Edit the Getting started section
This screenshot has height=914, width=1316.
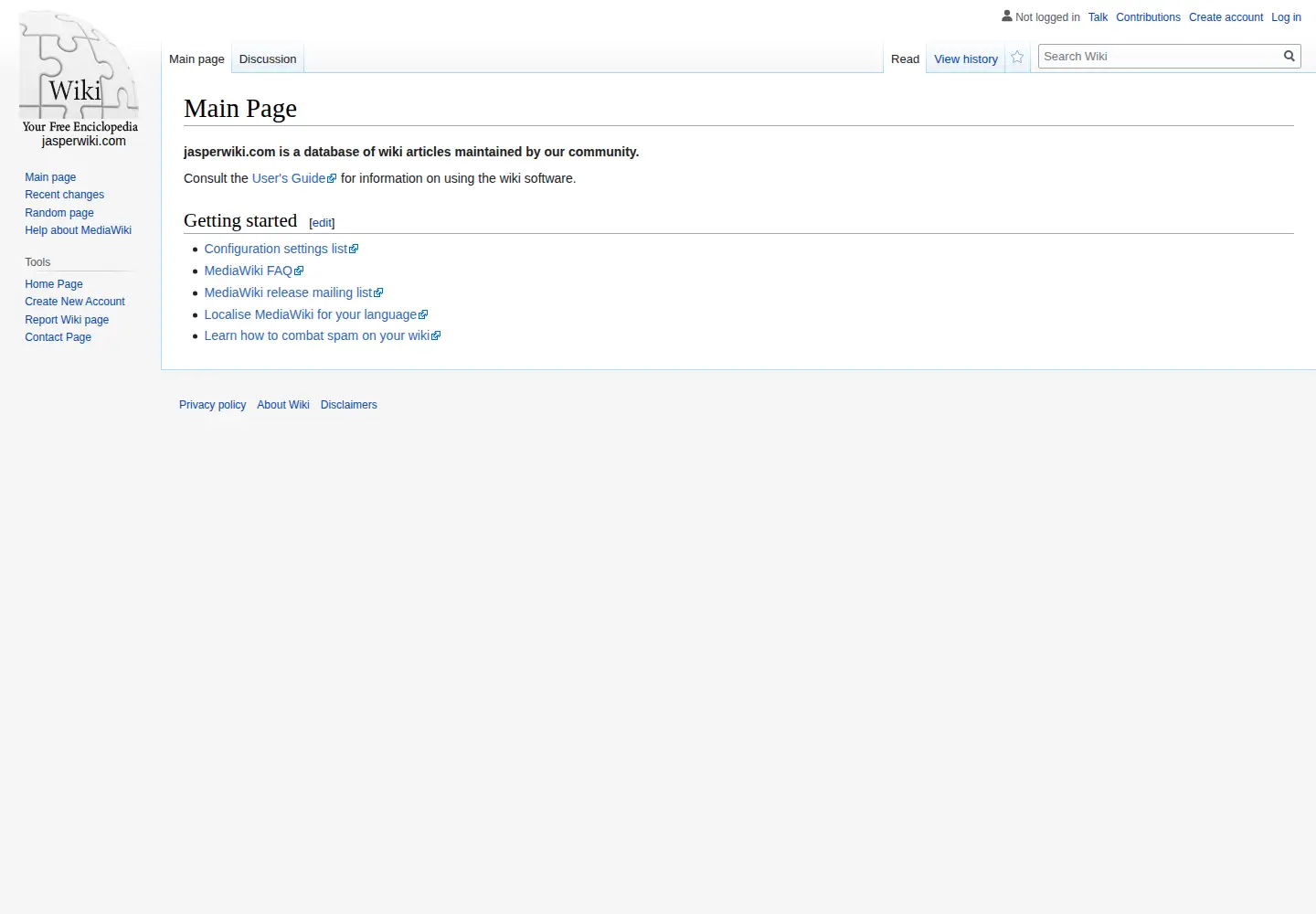pos(322,223)
